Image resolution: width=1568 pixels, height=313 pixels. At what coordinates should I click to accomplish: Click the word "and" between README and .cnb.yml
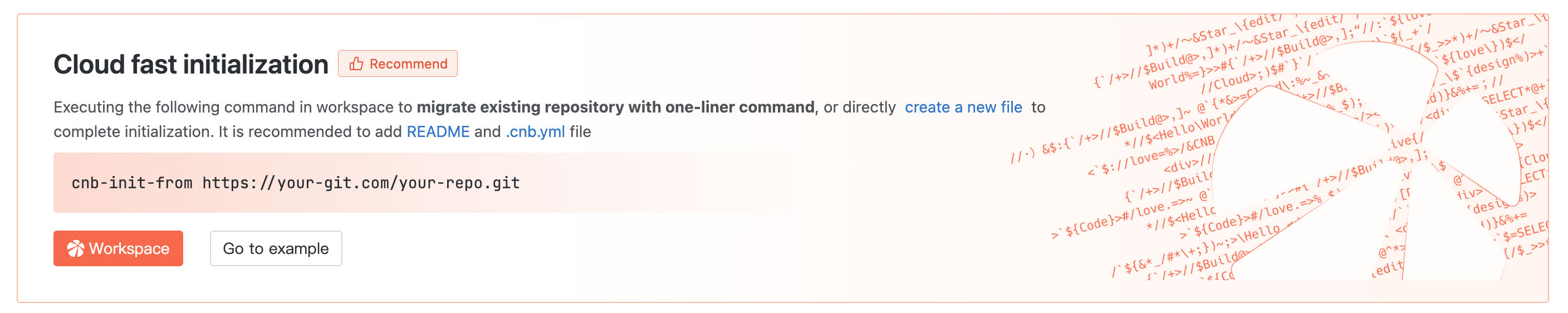coord(487,131)
